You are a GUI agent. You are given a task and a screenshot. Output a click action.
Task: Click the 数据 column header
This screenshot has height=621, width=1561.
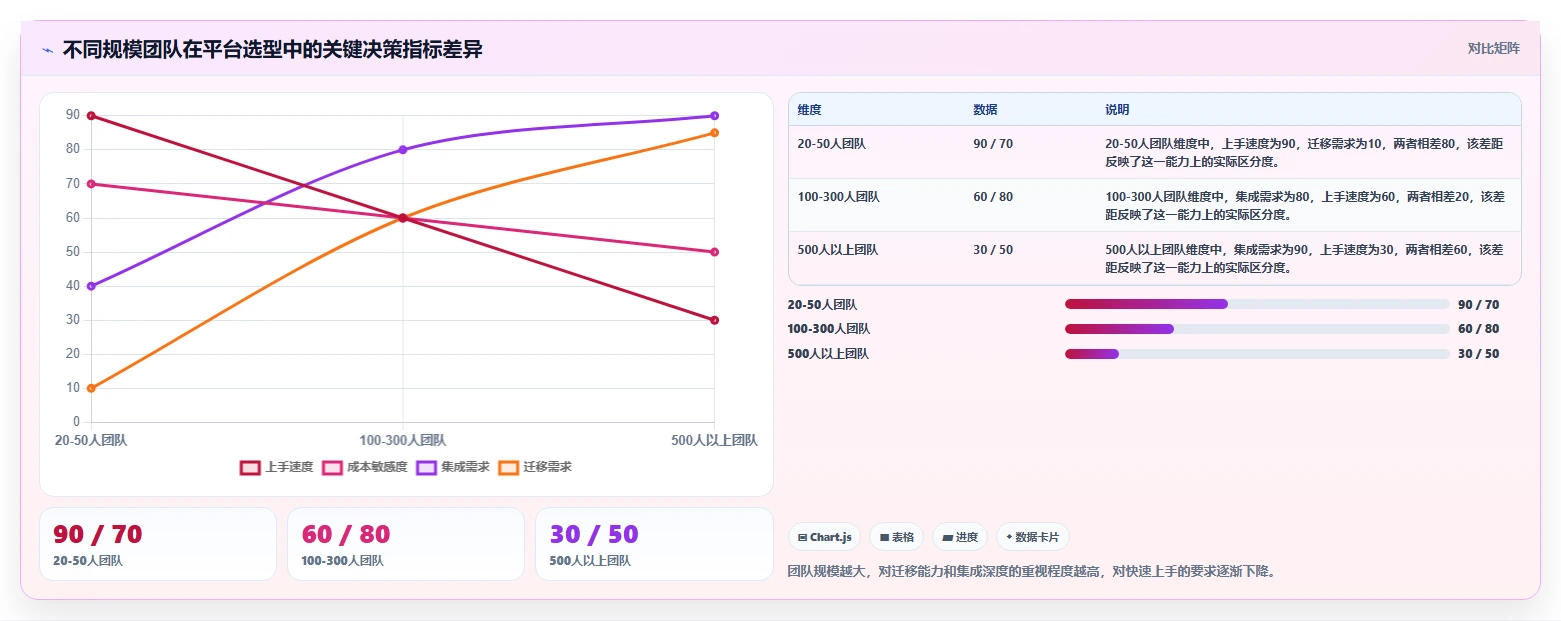[x=985, y=110]
